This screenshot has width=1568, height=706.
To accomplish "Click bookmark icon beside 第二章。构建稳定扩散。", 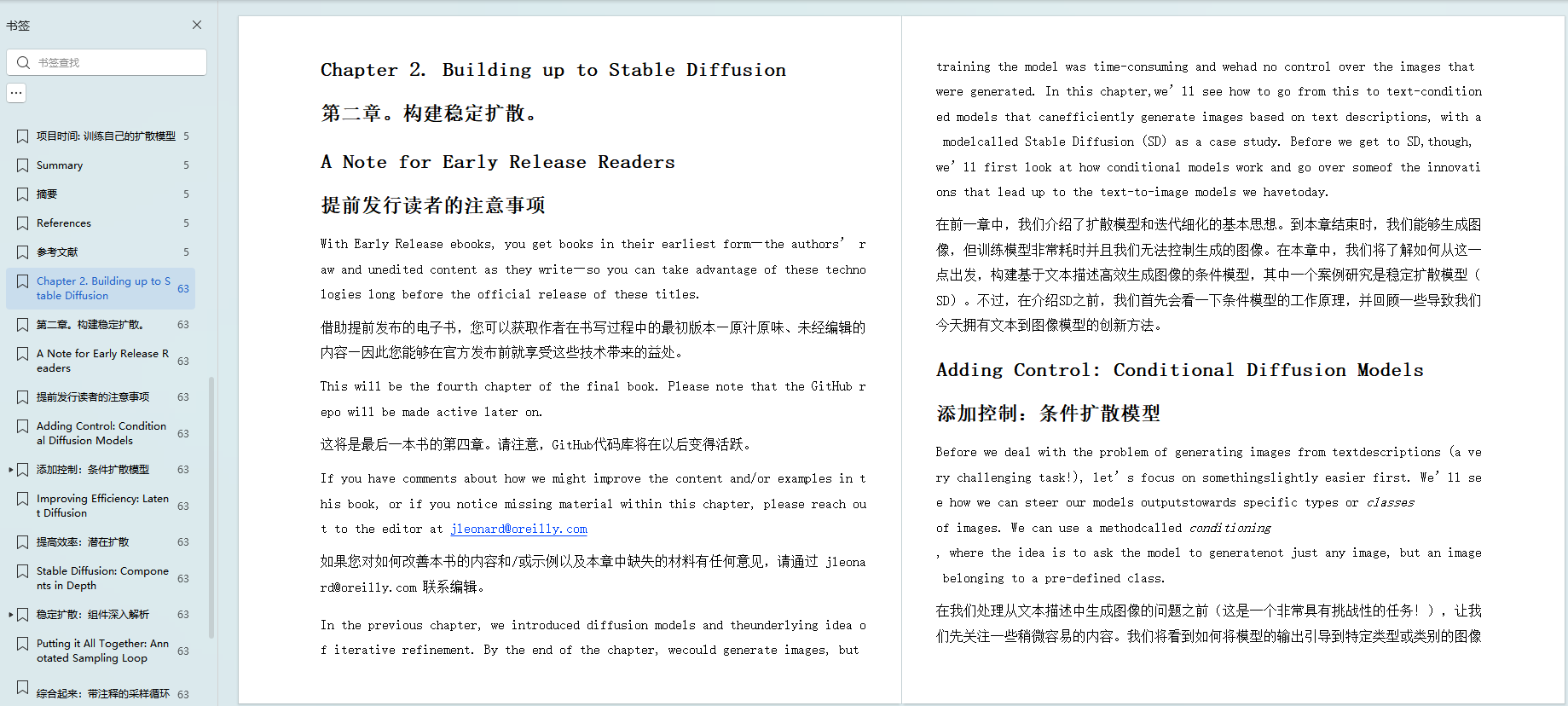I will 23,325.
